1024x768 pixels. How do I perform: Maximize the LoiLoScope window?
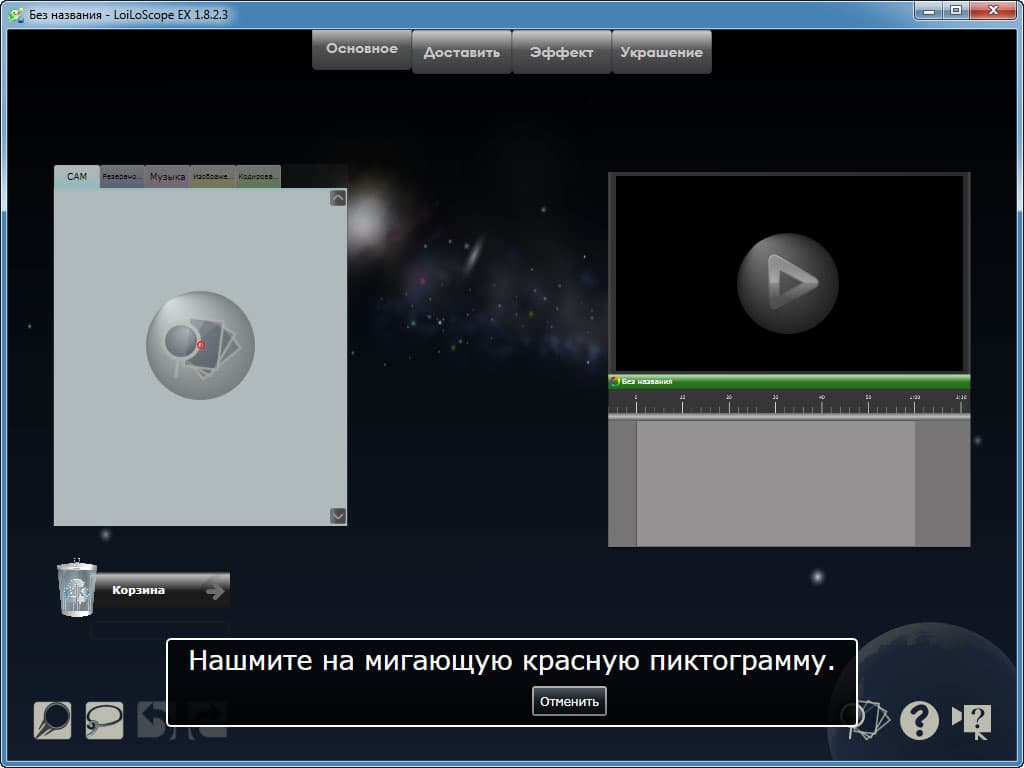click(955, 11)
